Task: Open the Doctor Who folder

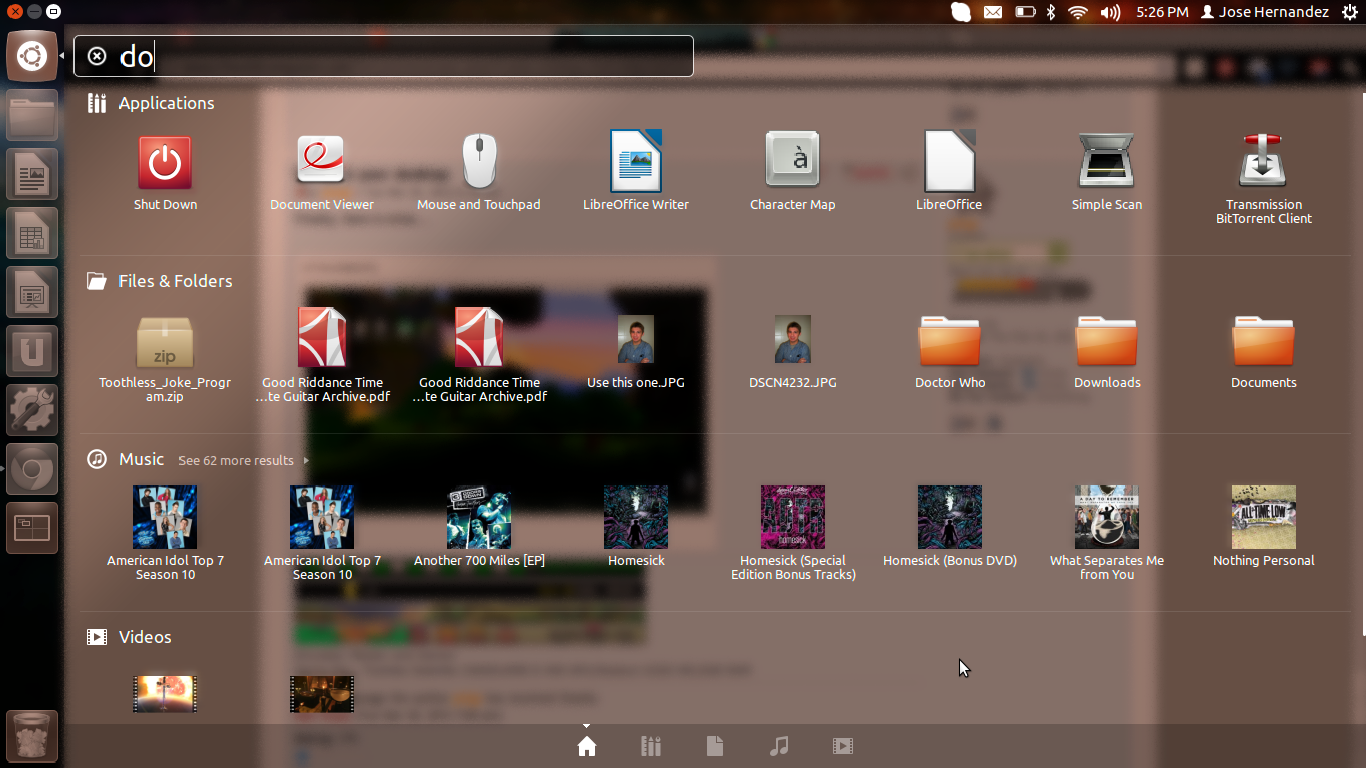Action: 949,342
